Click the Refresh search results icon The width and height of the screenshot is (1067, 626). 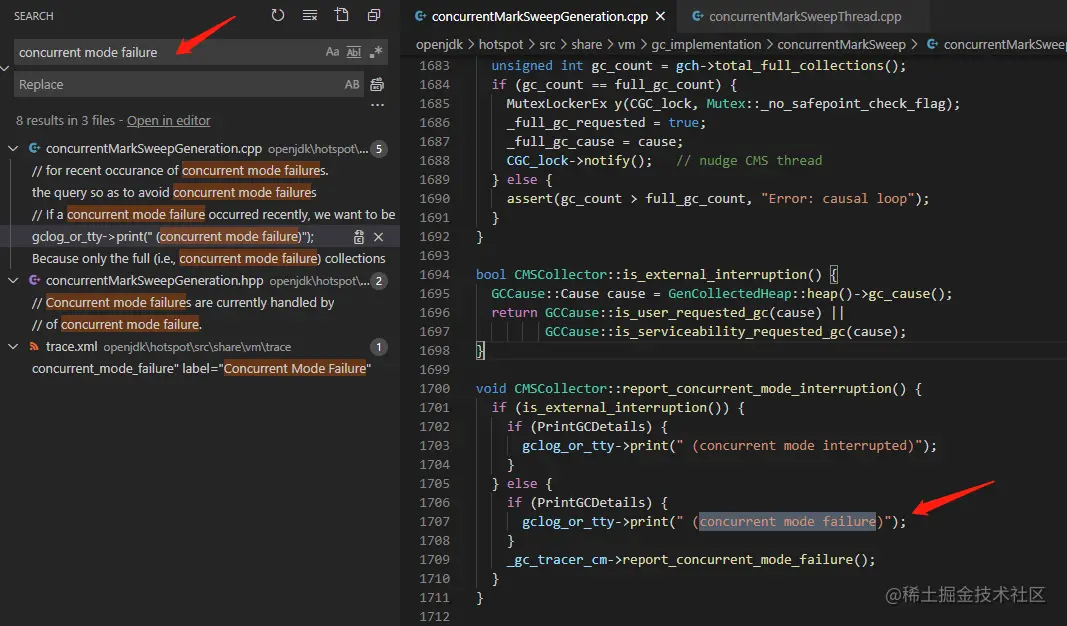[278, 16]
